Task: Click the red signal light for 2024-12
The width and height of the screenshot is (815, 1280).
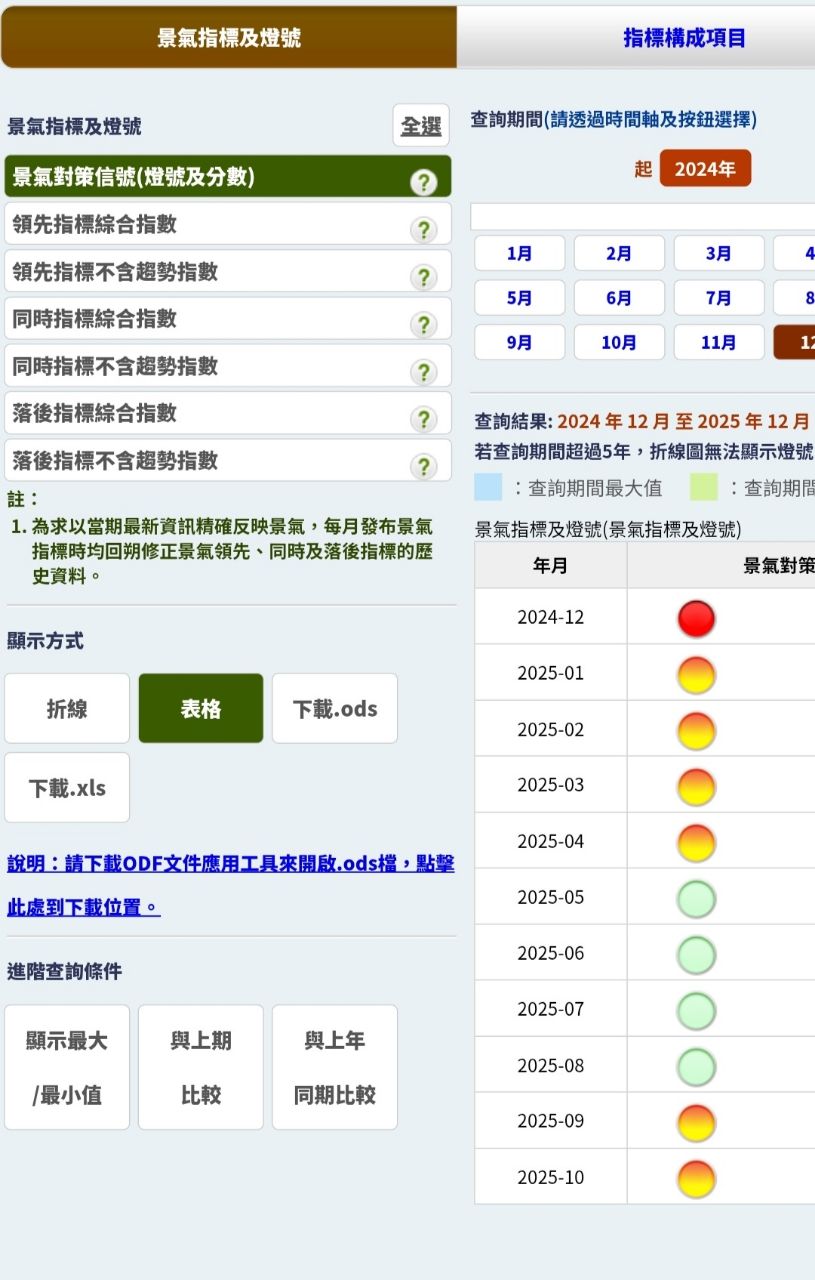Action: coord(696,618)
